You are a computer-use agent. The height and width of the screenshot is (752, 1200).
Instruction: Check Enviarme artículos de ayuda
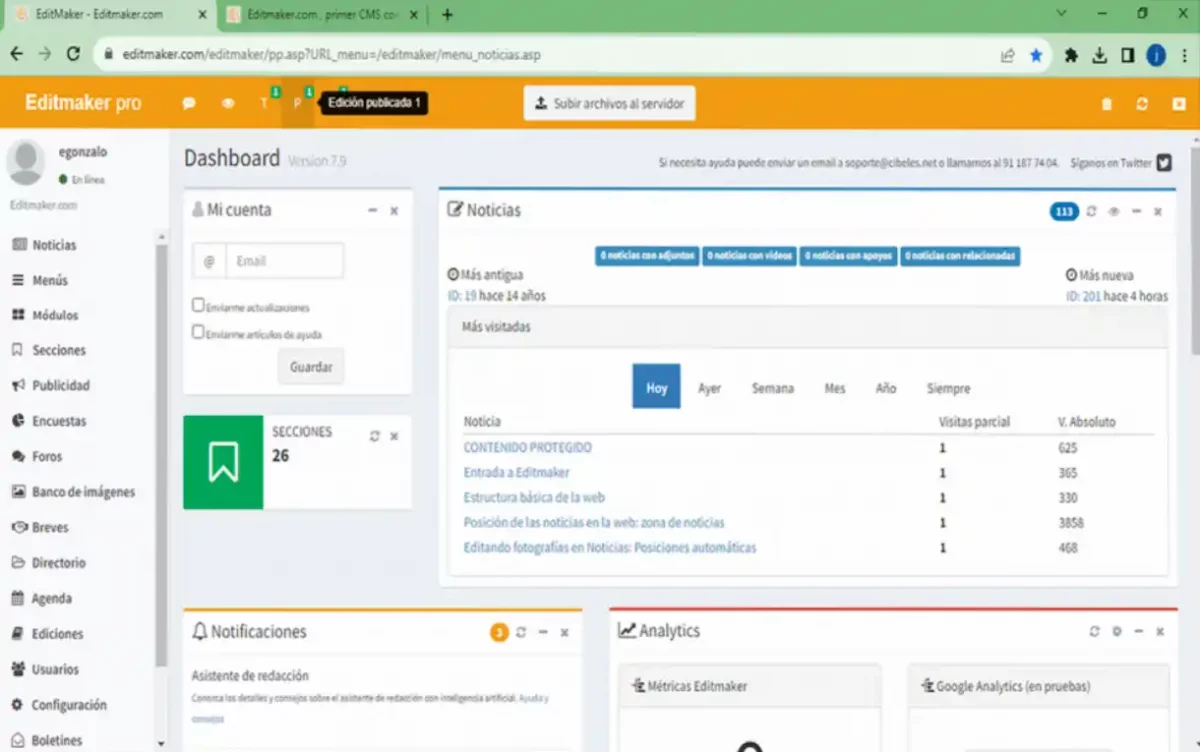pyautogui.click(x=198, y=332)
